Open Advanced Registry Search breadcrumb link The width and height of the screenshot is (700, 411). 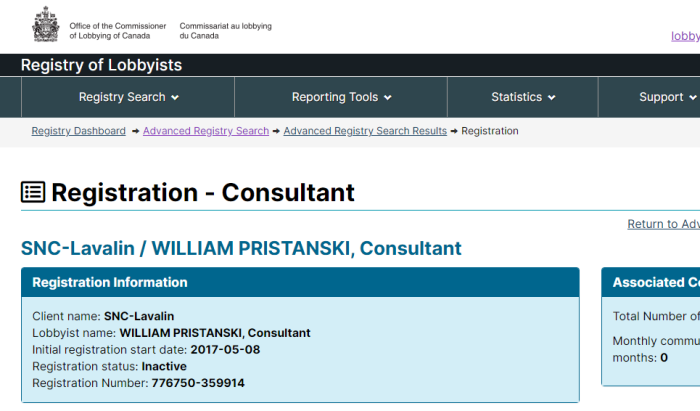(206, 131)
